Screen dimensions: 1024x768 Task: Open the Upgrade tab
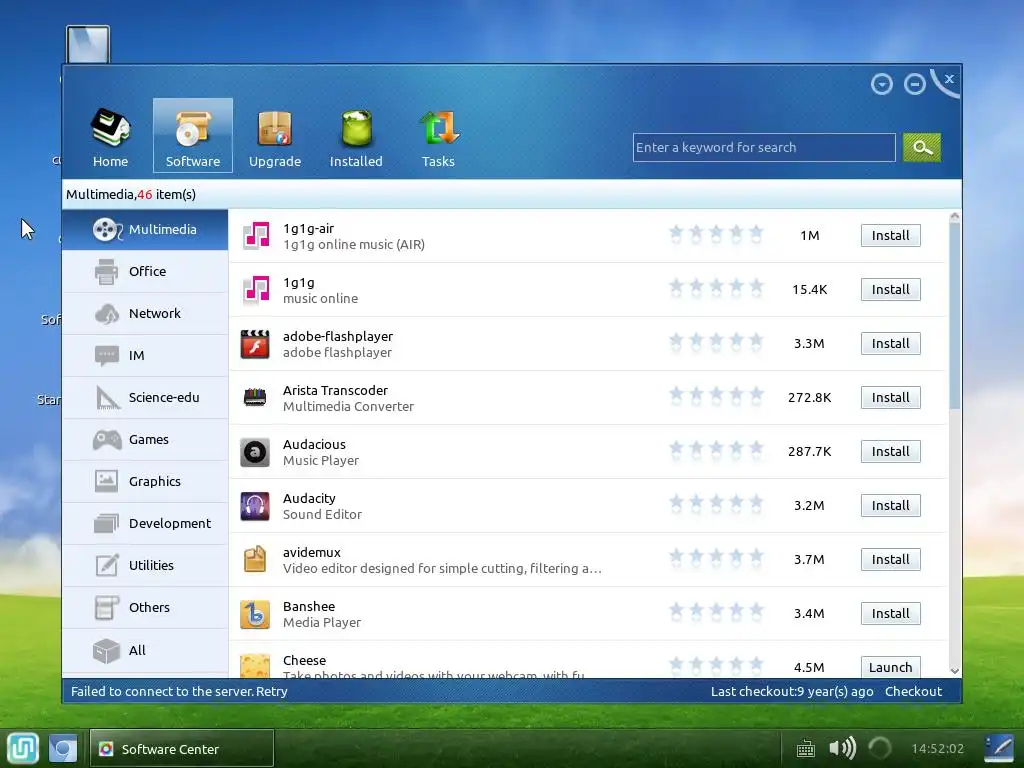coord(275,136)
